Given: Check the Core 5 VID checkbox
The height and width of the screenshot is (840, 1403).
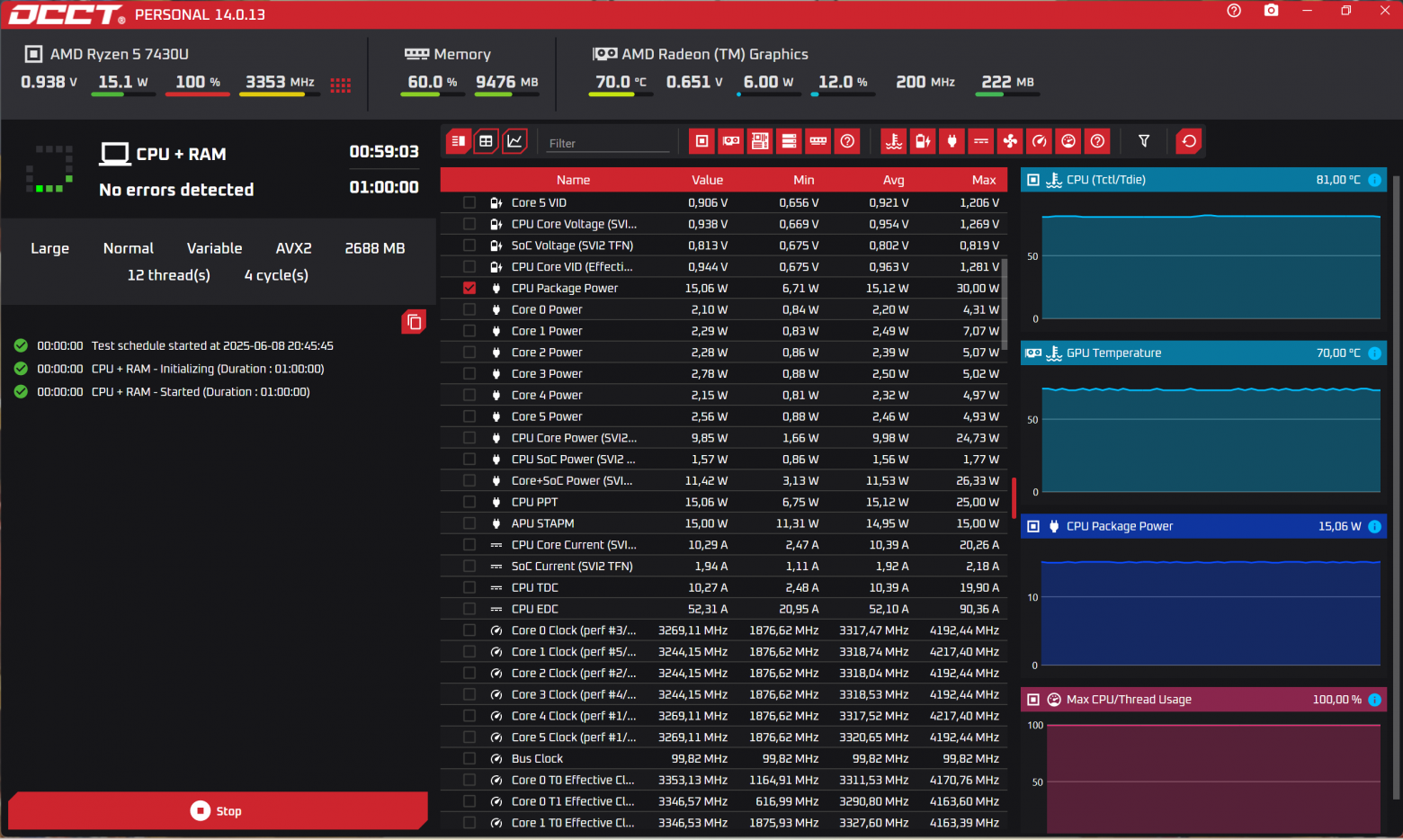Looking at the screenshot, I should [x=469, y=202].
